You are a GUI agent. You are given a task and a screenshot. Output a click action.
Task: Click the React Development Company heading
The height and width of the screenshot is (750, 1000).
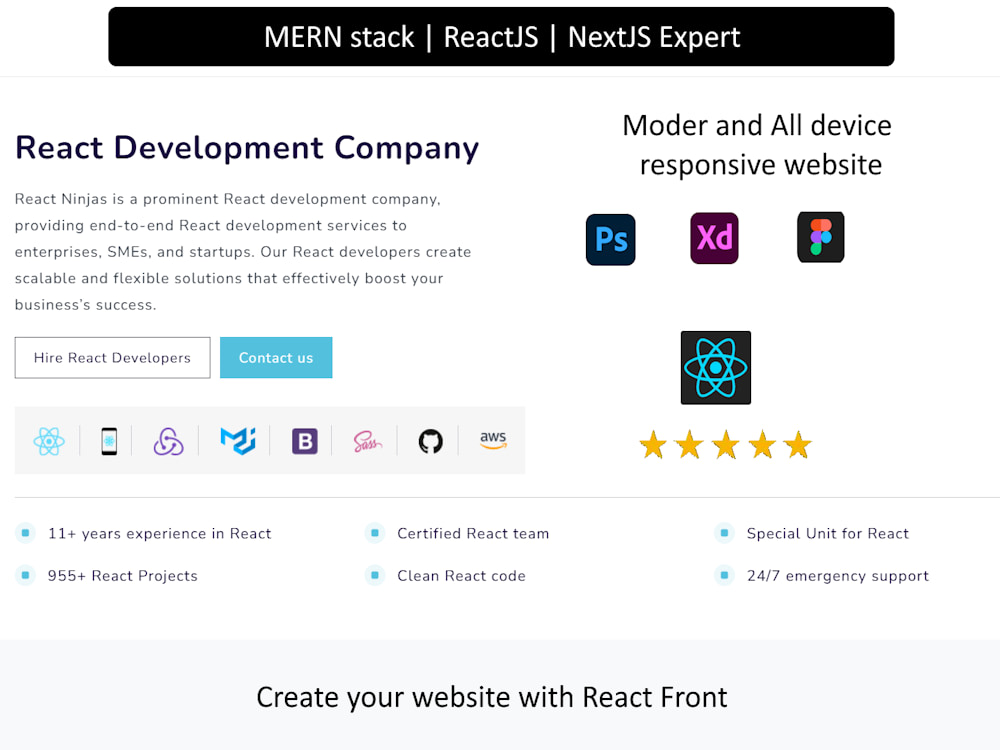(247, 148)
